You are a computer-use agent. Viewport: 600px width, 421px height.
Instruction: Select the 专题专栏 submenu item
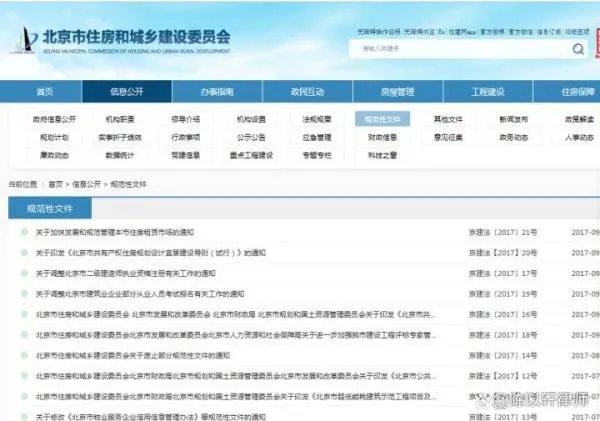(317, 155)
